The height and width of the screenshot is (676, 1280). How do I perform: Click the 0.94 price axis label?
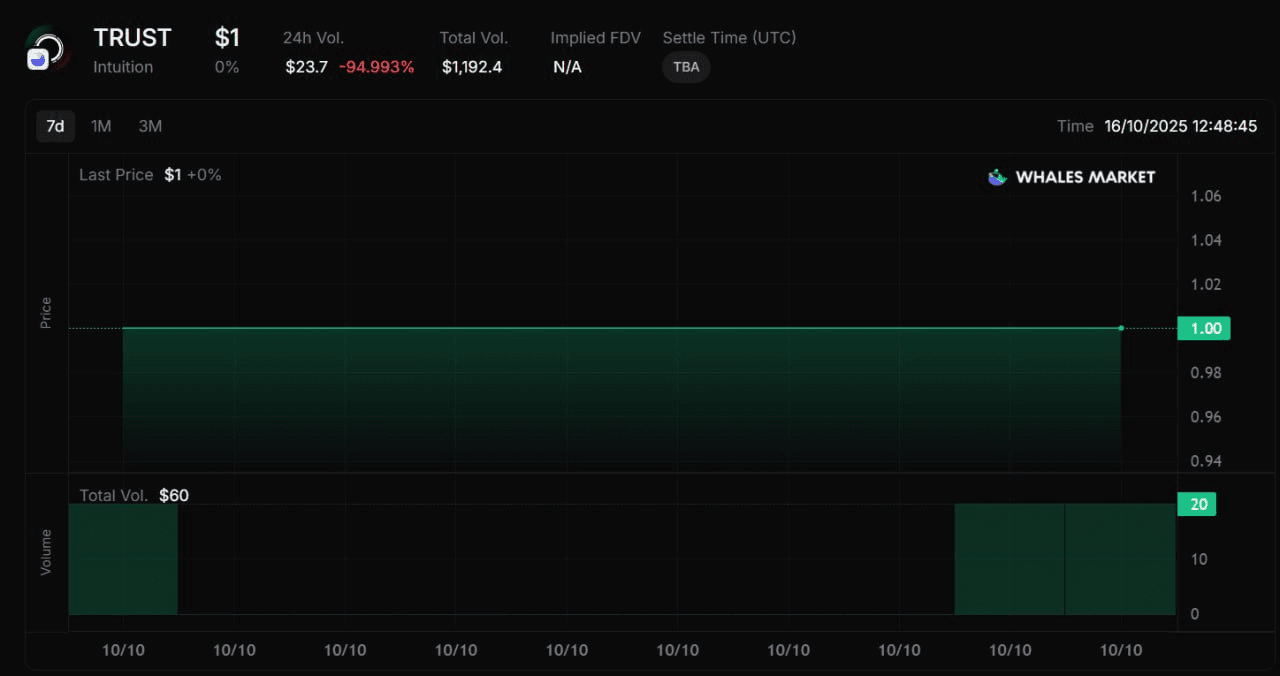tap(1205, 461)
